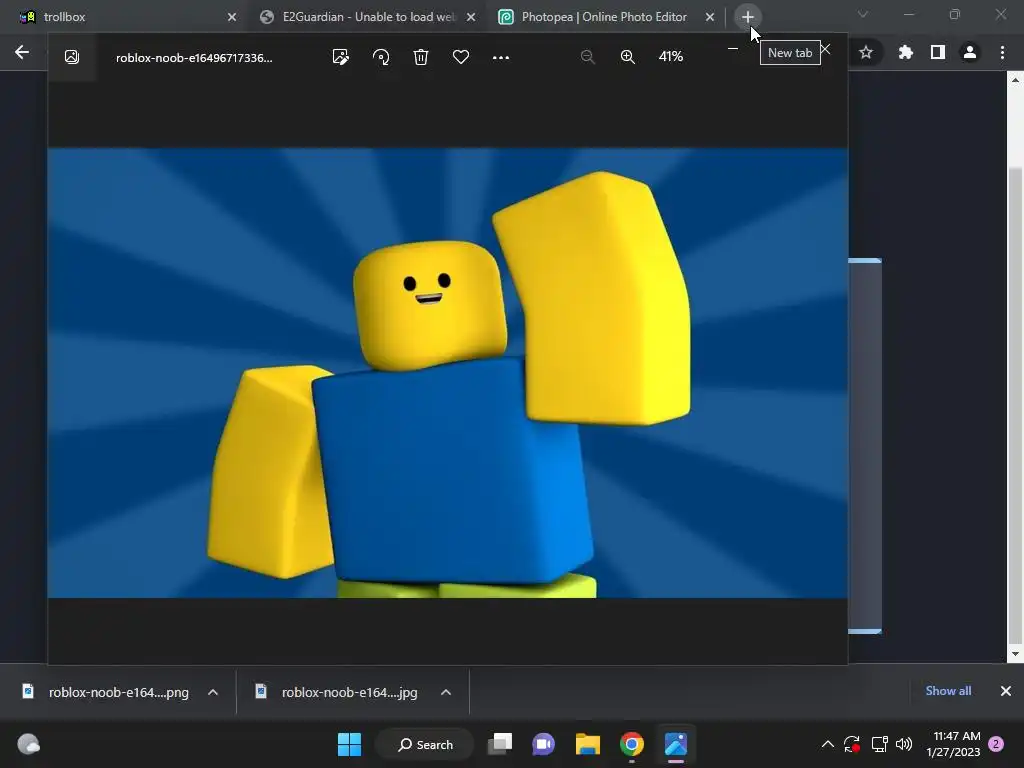
Task: Close the downloads bar
Action: pyautogui.click(x=1006, y=690)
